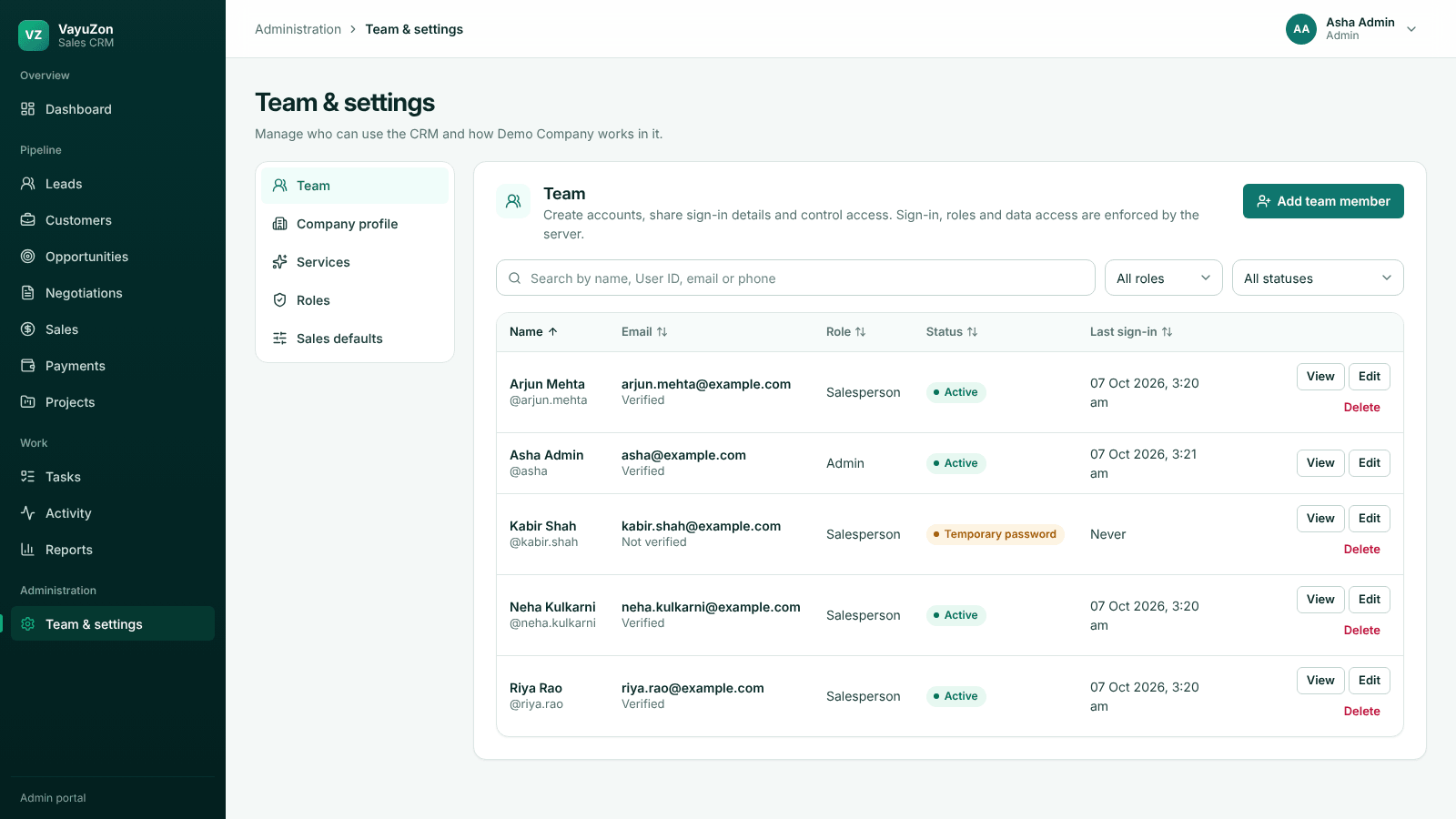Click the Temporary password status badge
1456x819 pixels.
click(995, 534)
